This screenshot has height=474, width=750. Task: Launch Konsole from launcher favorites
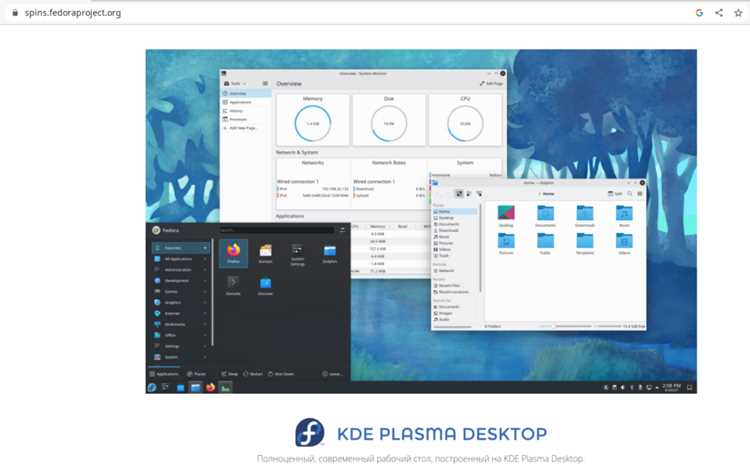233,285
